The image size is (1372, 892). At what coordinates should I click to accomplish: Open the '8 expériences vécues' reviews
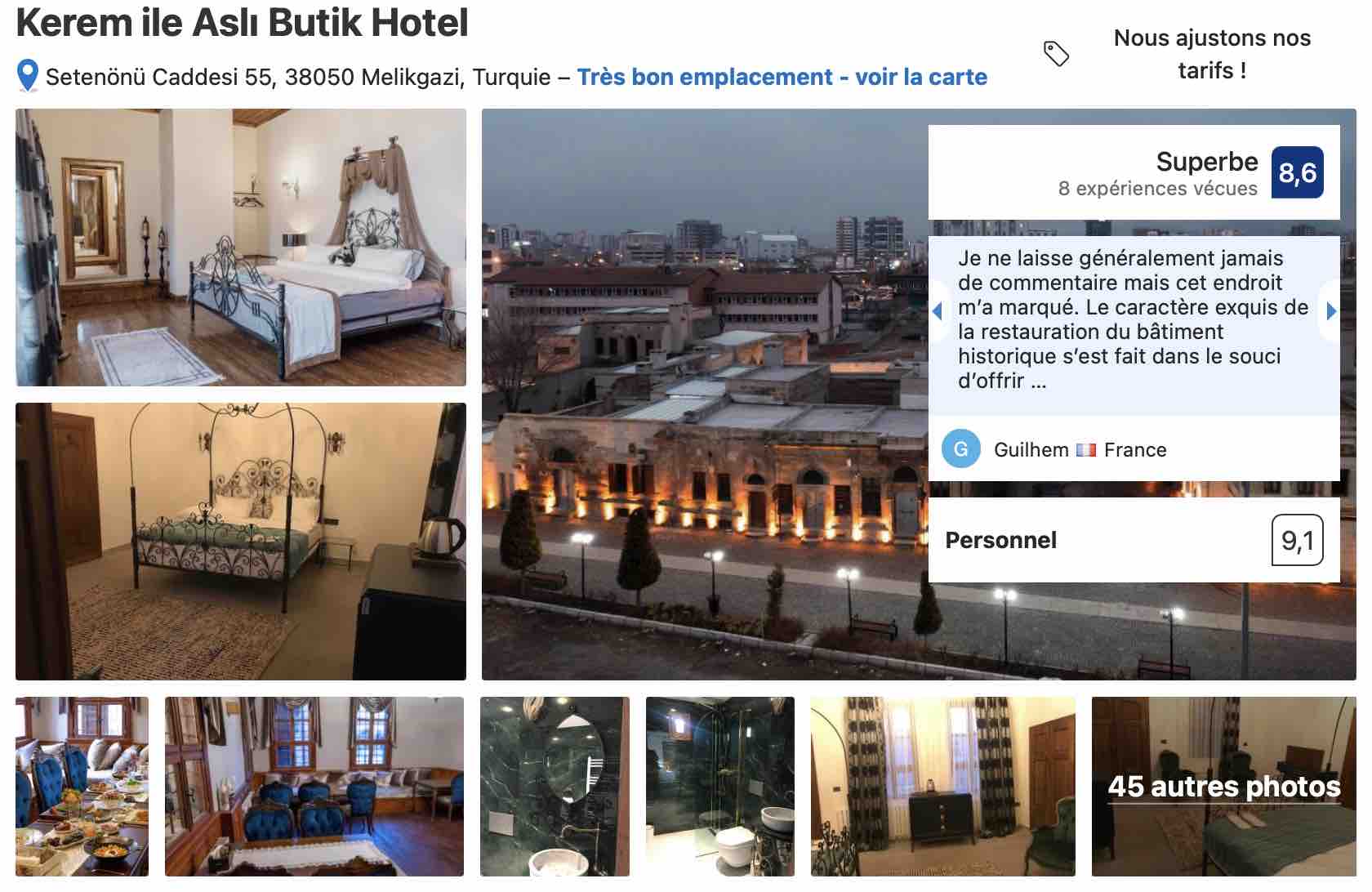click(1157, 189)
